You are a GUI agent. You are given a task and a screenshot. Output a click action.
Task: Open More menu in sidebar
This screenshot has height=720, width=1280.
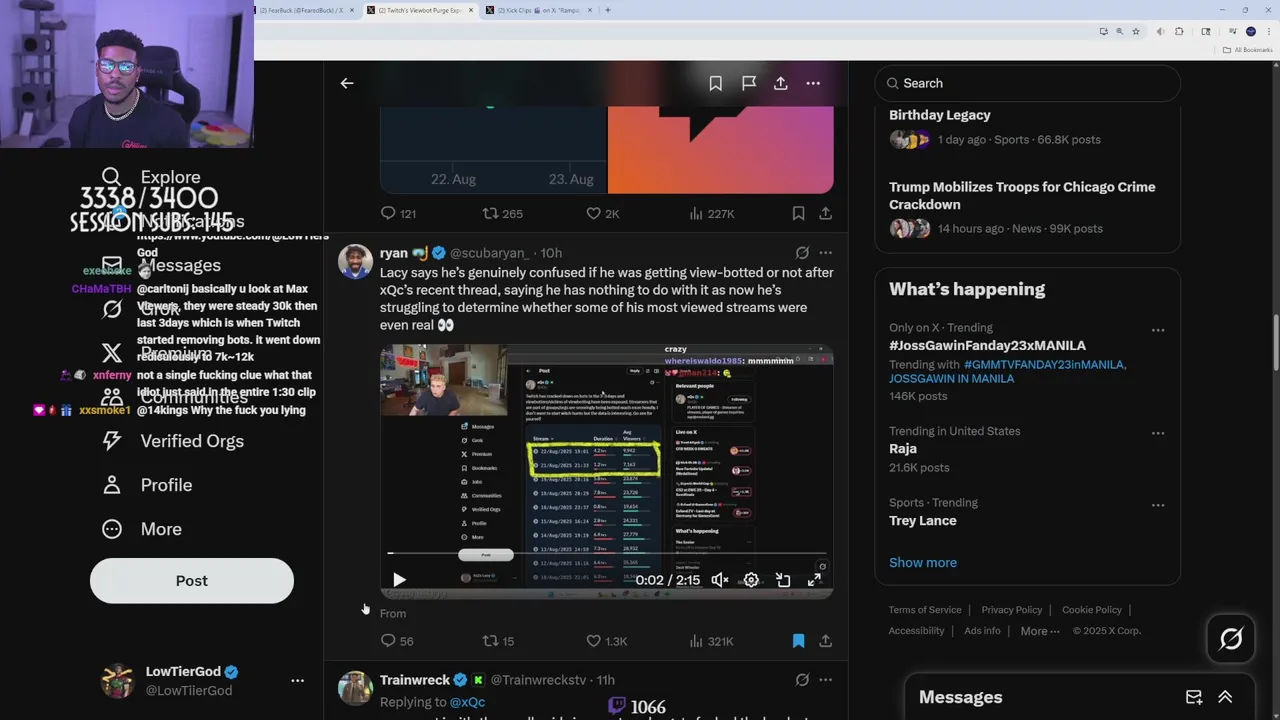pos(141,529)
